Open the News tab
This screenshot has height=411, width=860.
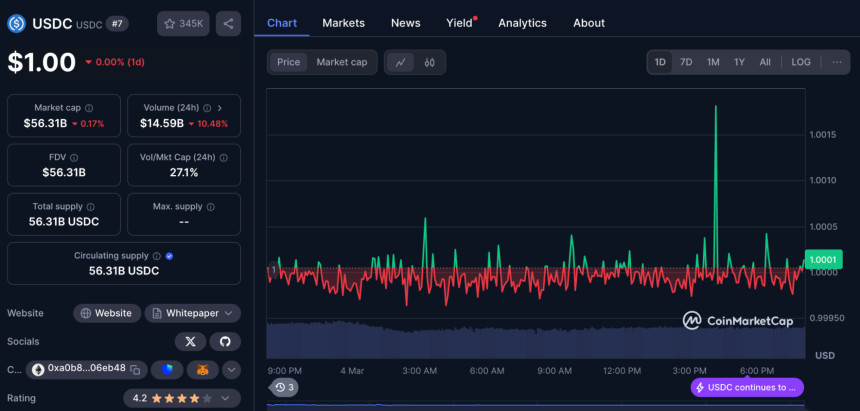click(406, 23)
